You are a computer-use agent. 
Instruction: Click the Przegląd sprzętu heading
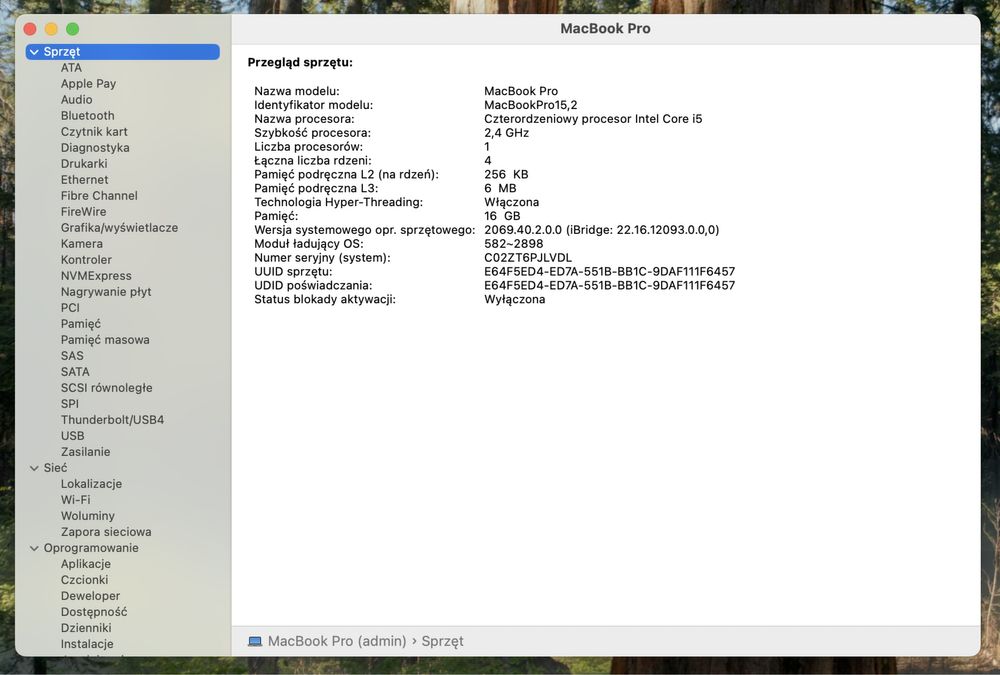tap(300, 63)
